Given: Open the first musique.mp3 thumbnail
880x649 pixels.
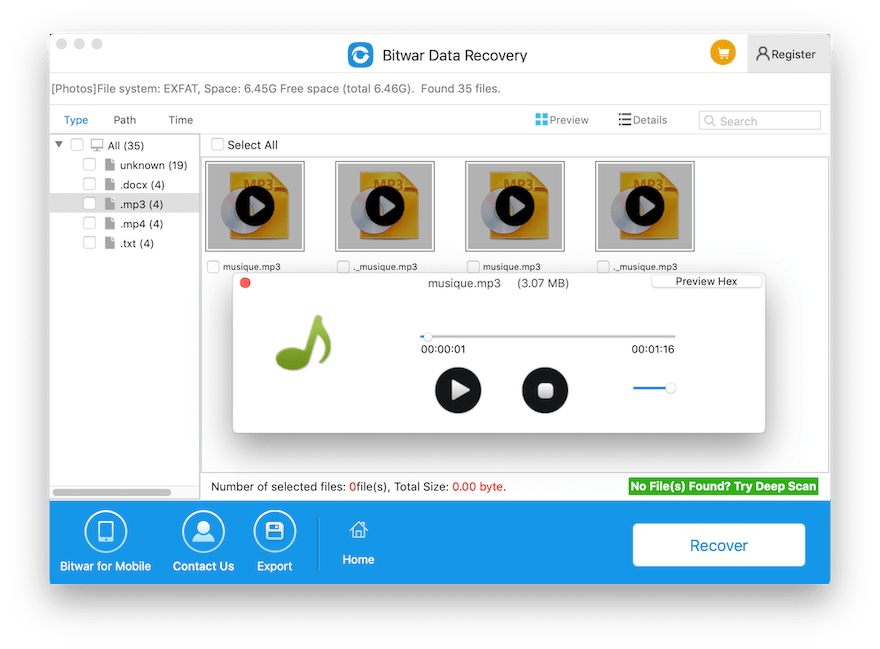Looking at the screenshot, I should pos(255,206).
